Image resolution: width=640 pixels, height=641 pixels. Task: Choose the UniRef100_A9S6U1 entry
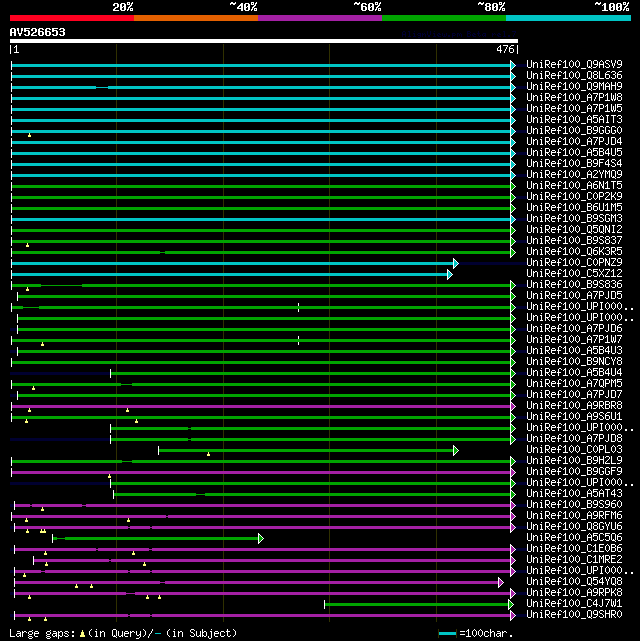[x=574, y=417]
